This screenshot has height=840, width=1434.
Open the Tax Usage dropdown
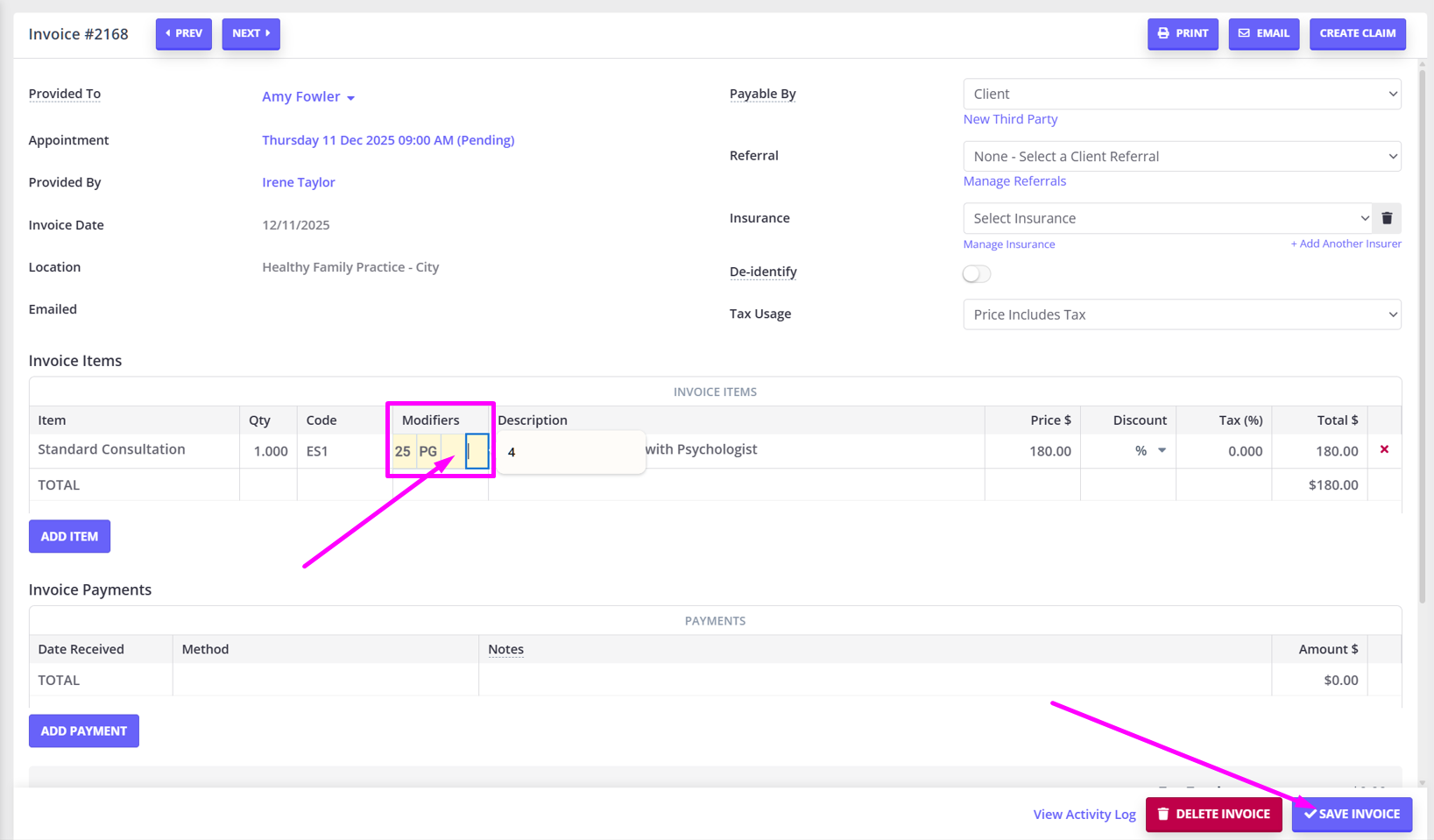[1181, 314]
